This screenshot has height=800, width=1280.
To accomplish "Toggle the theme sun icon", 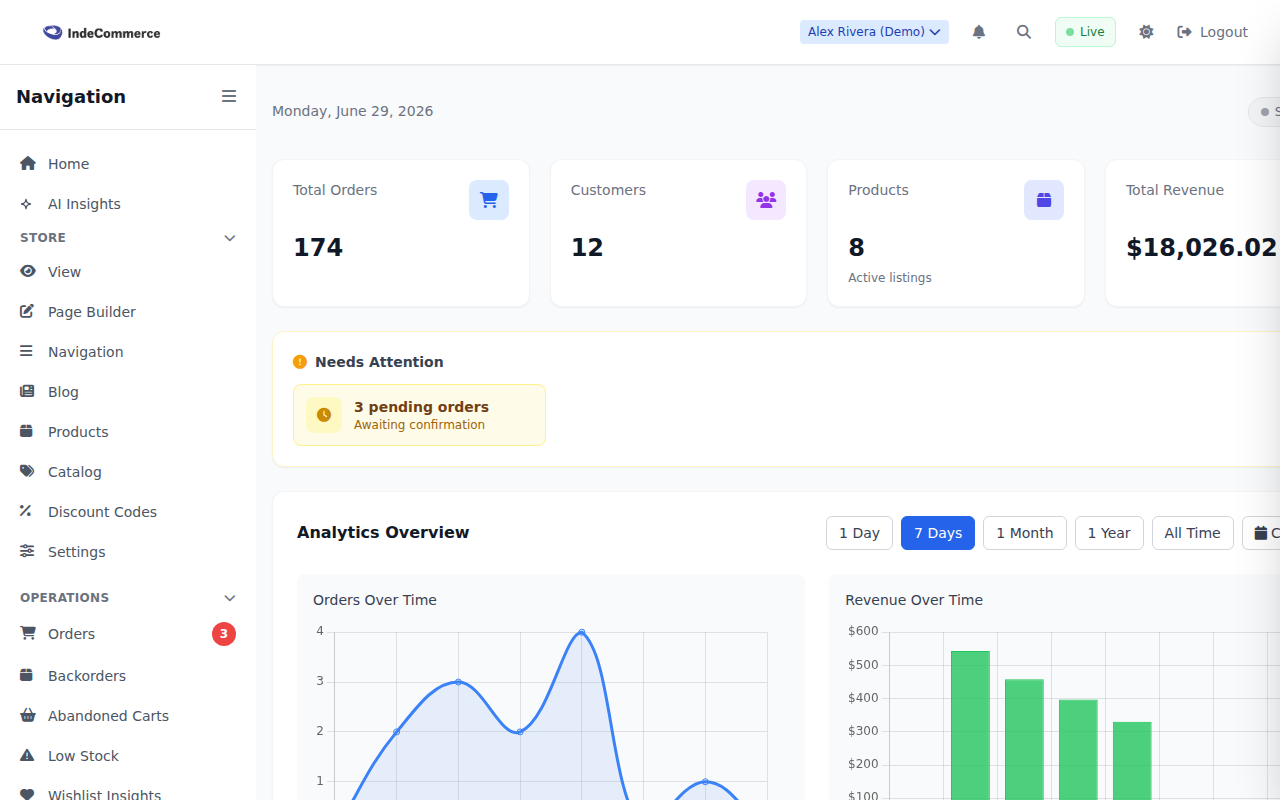I will 1146,32.
